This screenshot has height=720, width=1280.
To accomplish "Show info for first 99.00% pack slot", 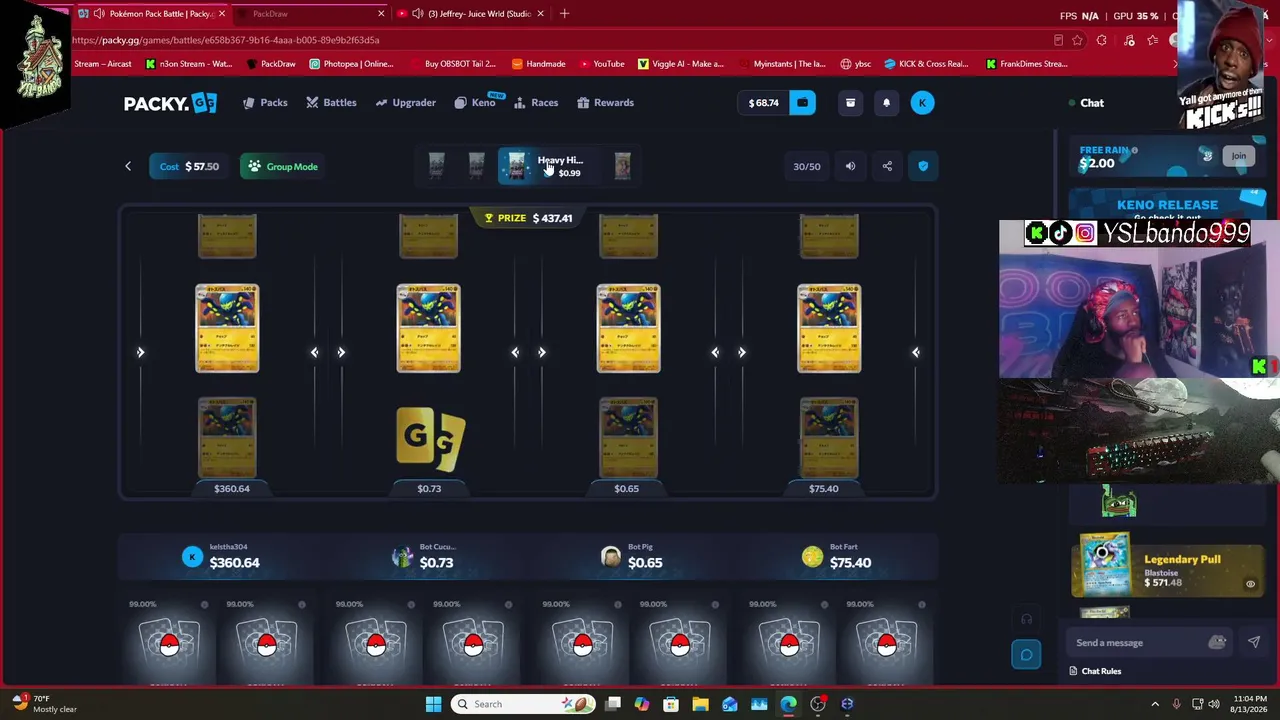I will [x=204, y=604].
